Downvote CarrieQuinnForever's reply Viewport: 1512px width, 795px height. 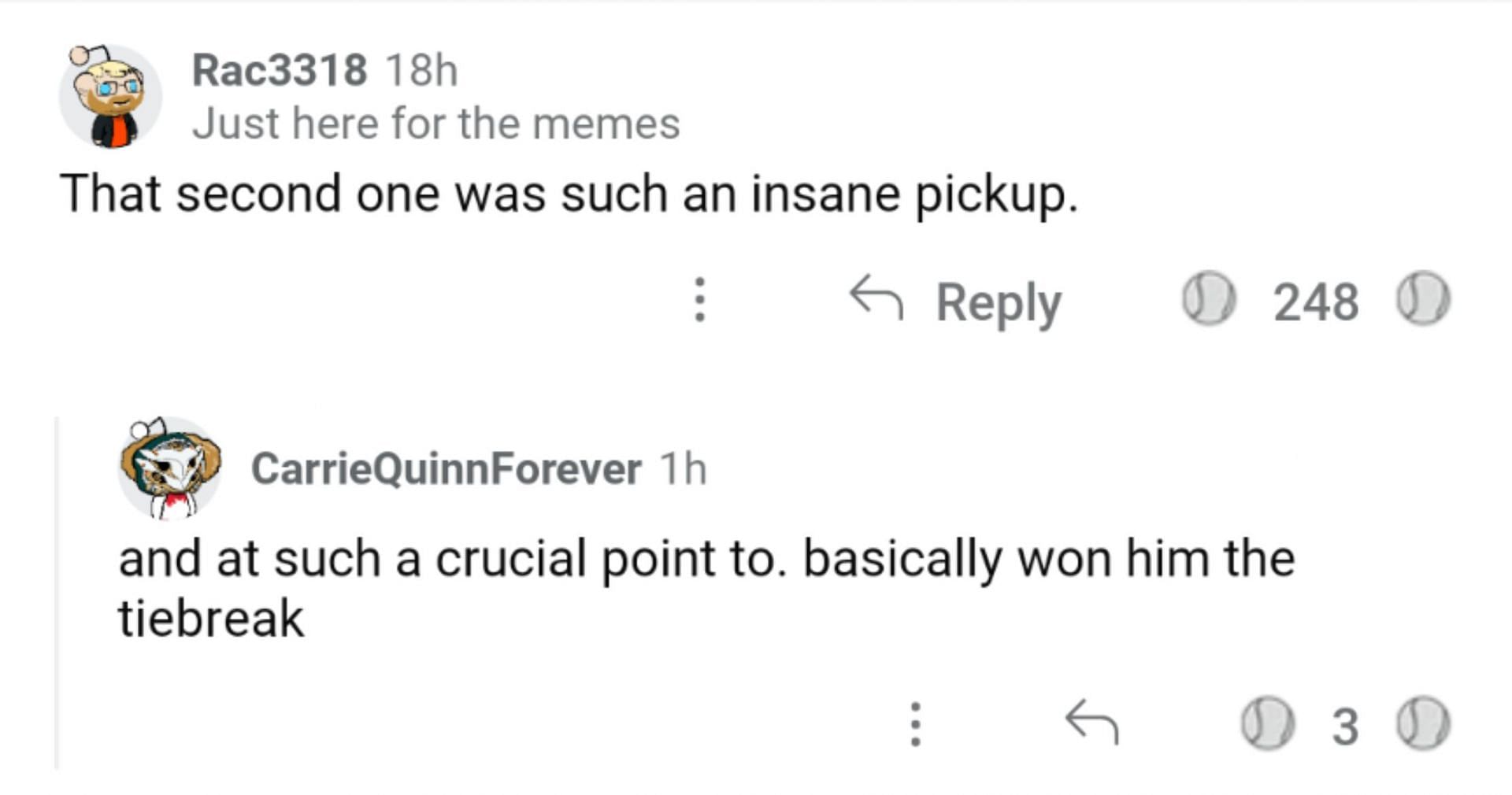click(x=1423, y=723)
